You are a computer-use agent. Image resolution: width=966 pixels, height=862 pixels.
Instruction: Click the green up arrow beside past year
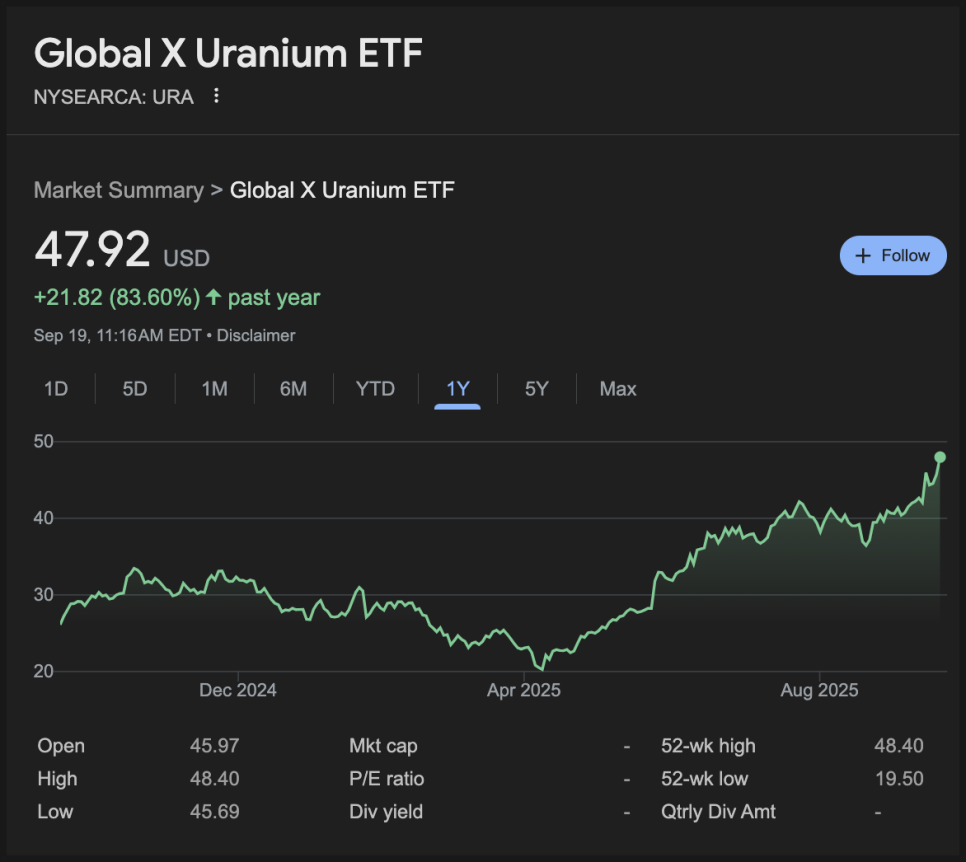click(x=213, y=298)
